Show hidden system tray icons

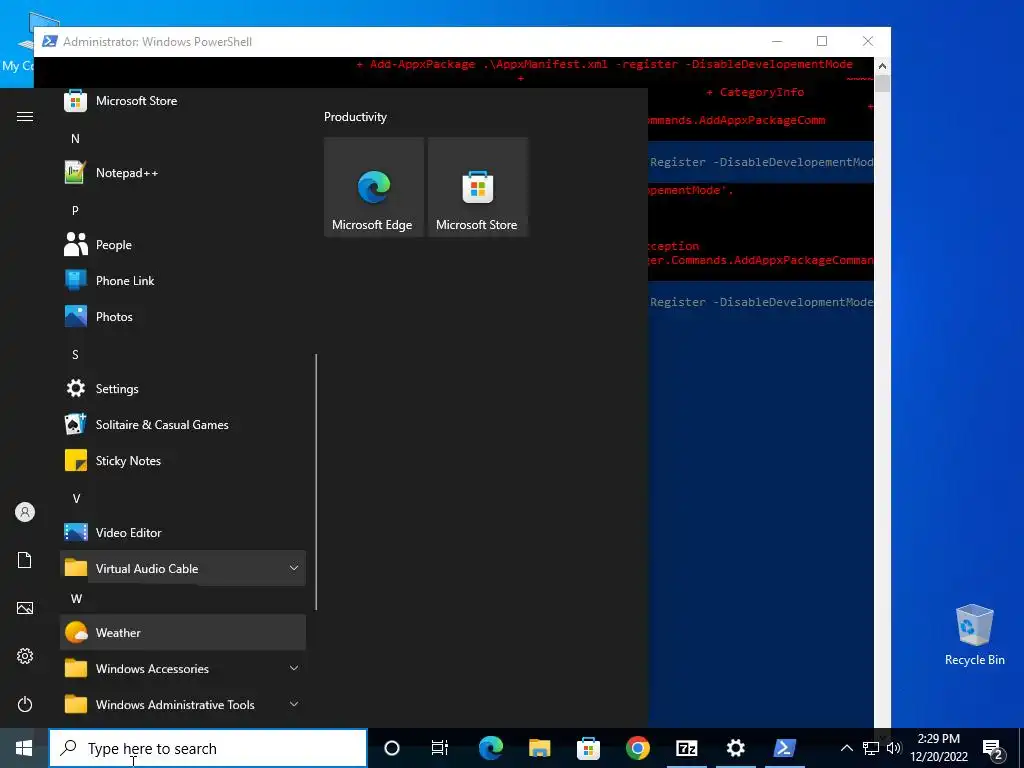point(846,748)
